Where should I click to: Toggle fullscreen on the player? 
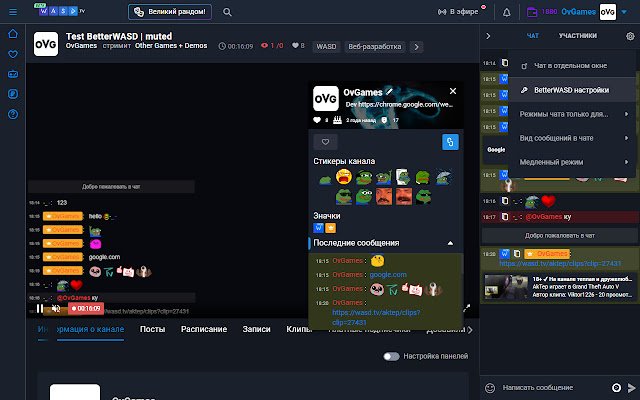467,308
